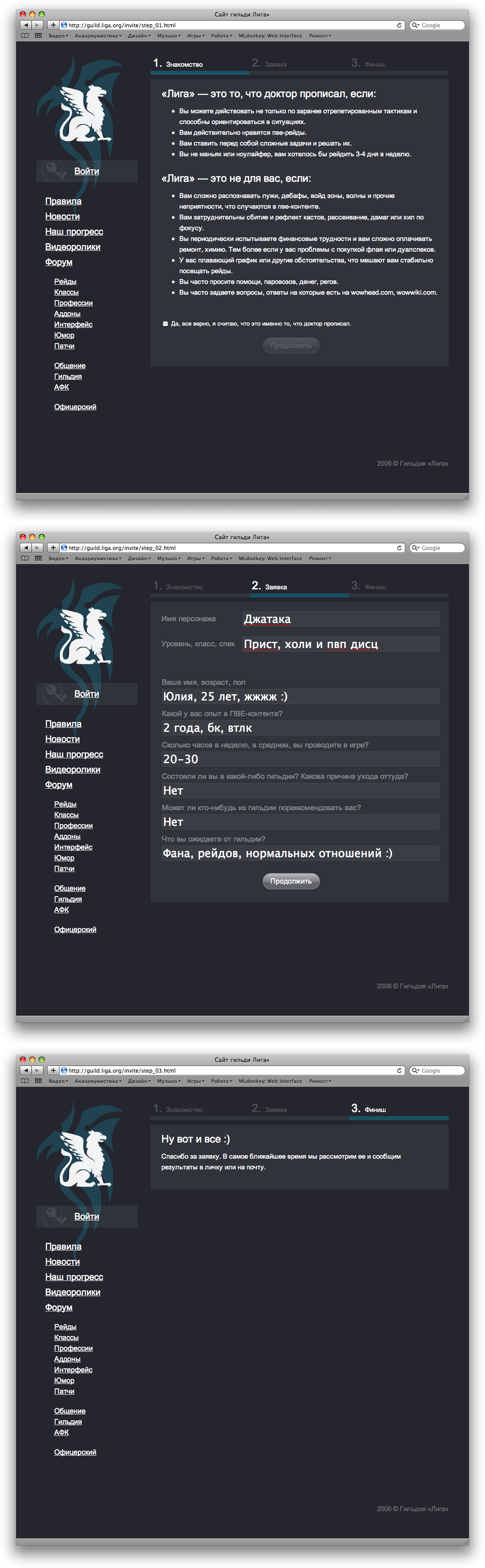
Task: Open Форум link in step_02 sidebar
Action: (58, 785)
